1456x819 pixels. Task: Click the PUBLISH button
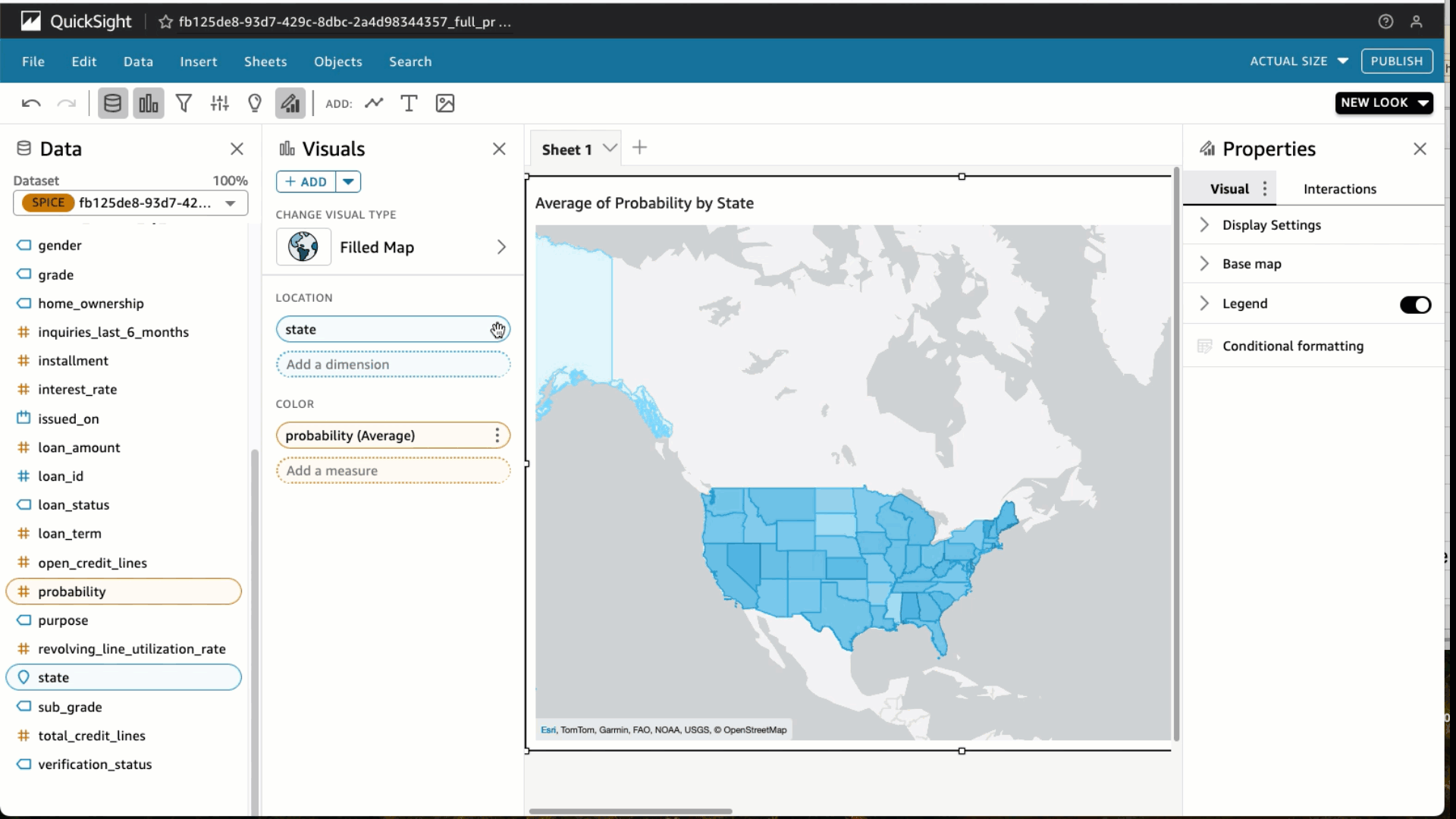[x=1396, y=61]
